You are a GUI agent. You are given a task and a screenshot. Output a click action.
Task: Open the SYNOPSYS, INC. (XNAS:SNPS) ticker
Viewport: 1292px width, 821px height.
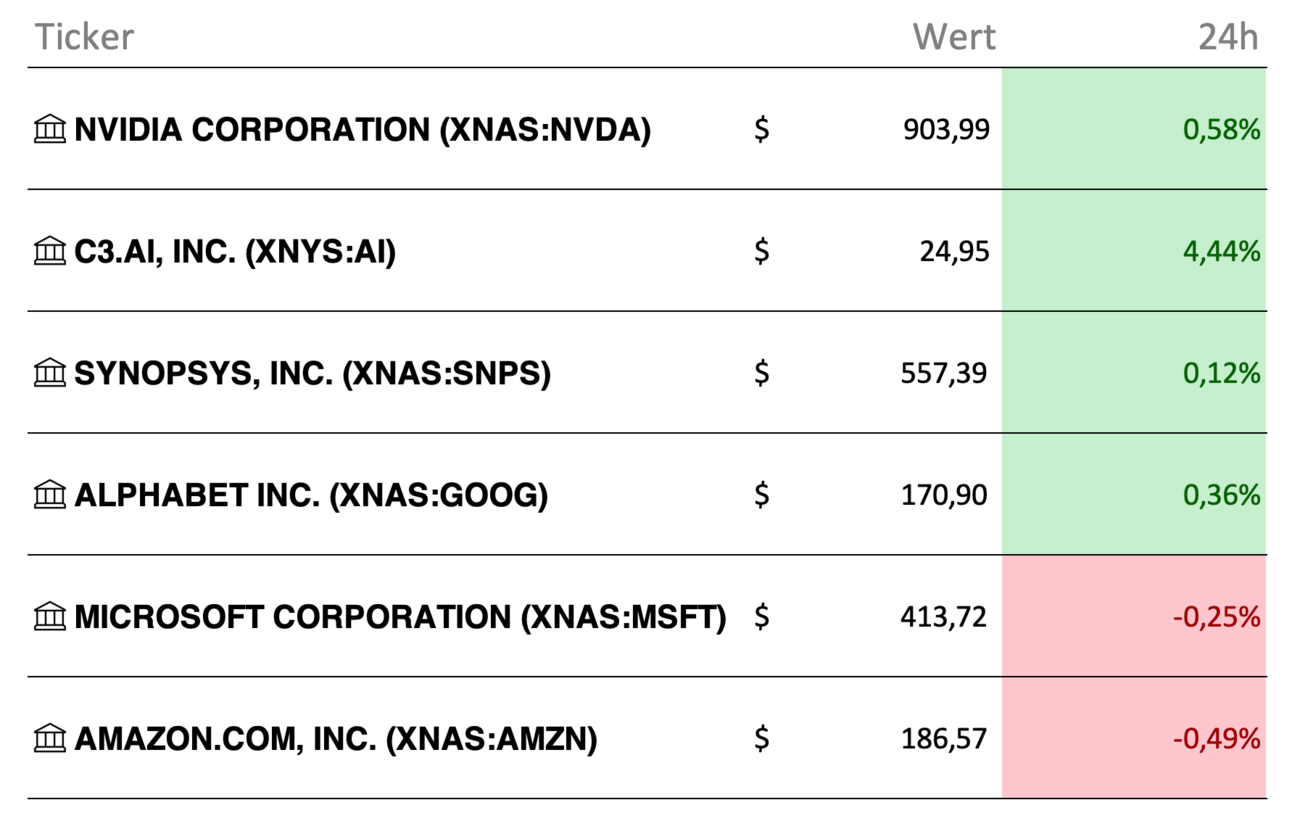click(x=313, y=374)
